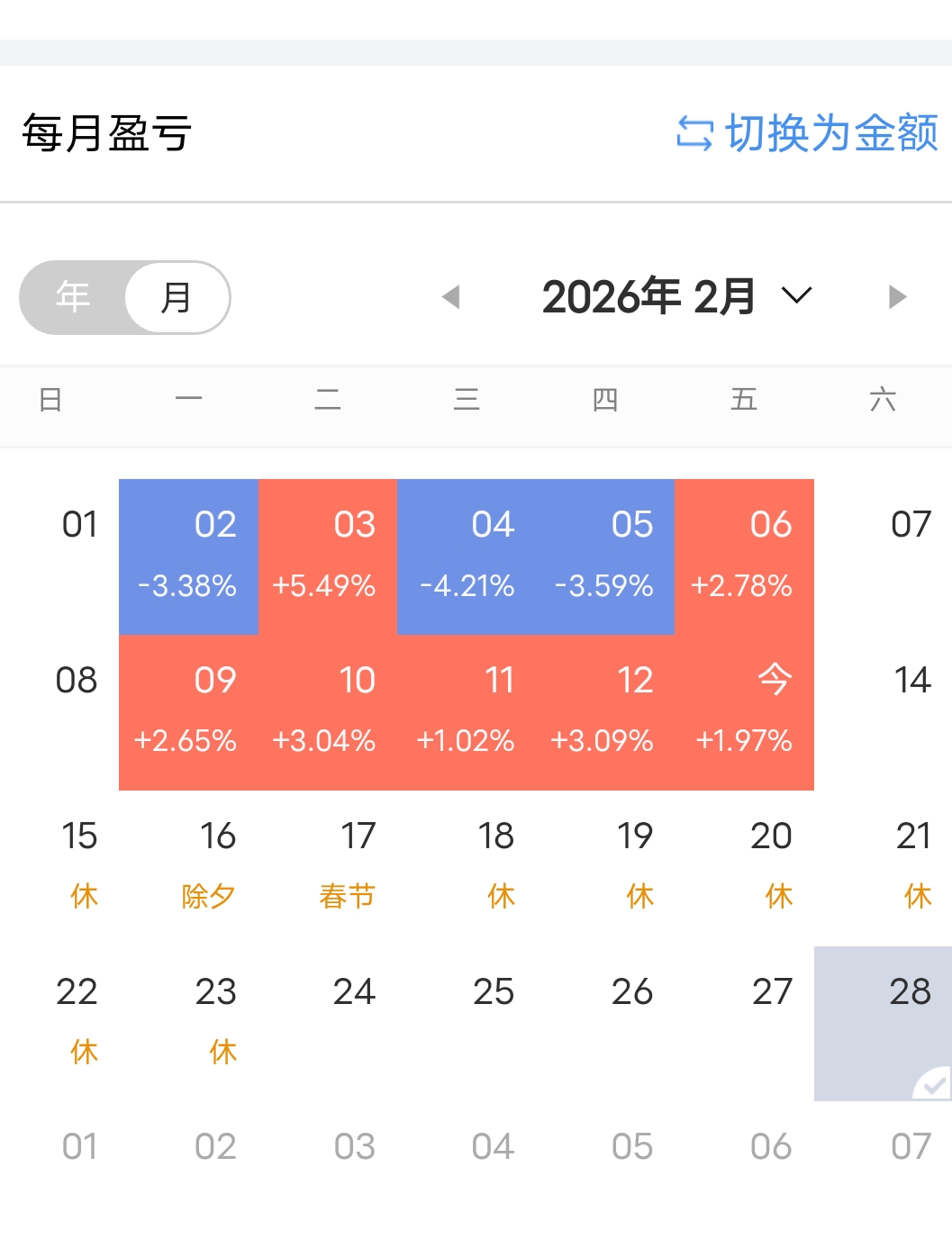Switch the view toggle to 年
The height and width of the screenshot is (1248, 952).
[73, 297]
